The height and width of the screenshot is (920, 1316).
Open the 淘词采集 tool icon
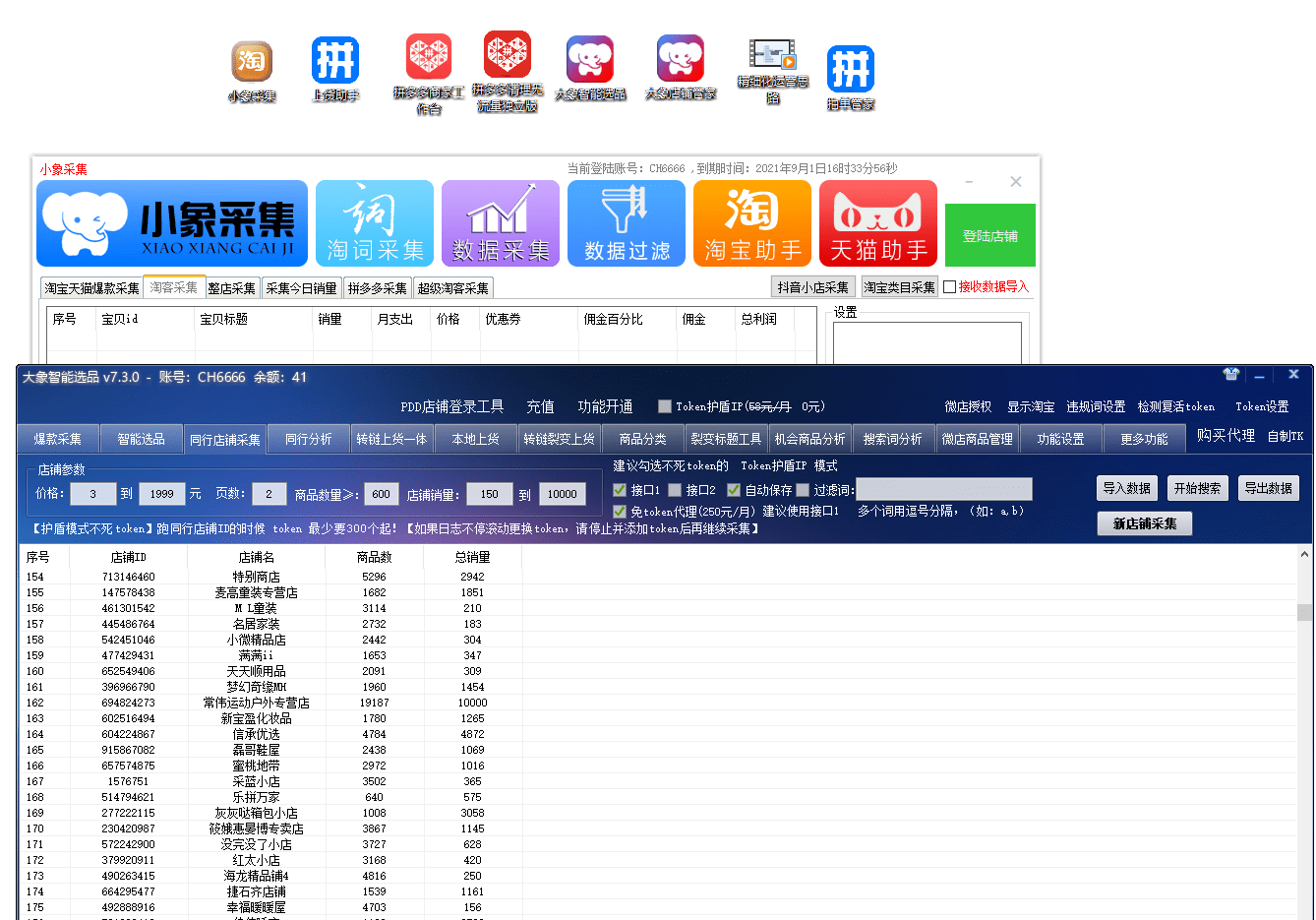pos(375,223)
